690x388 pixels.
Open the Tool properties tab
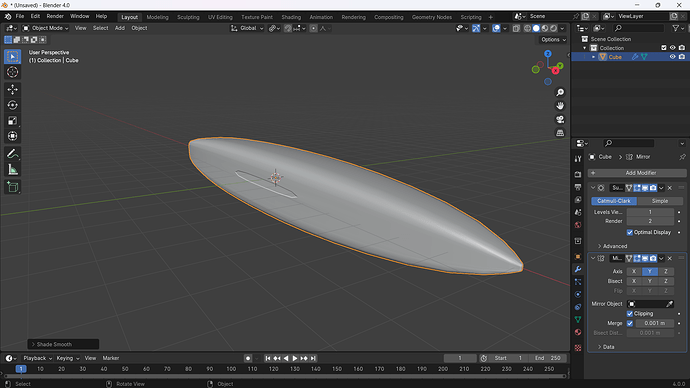pos(578,159)
